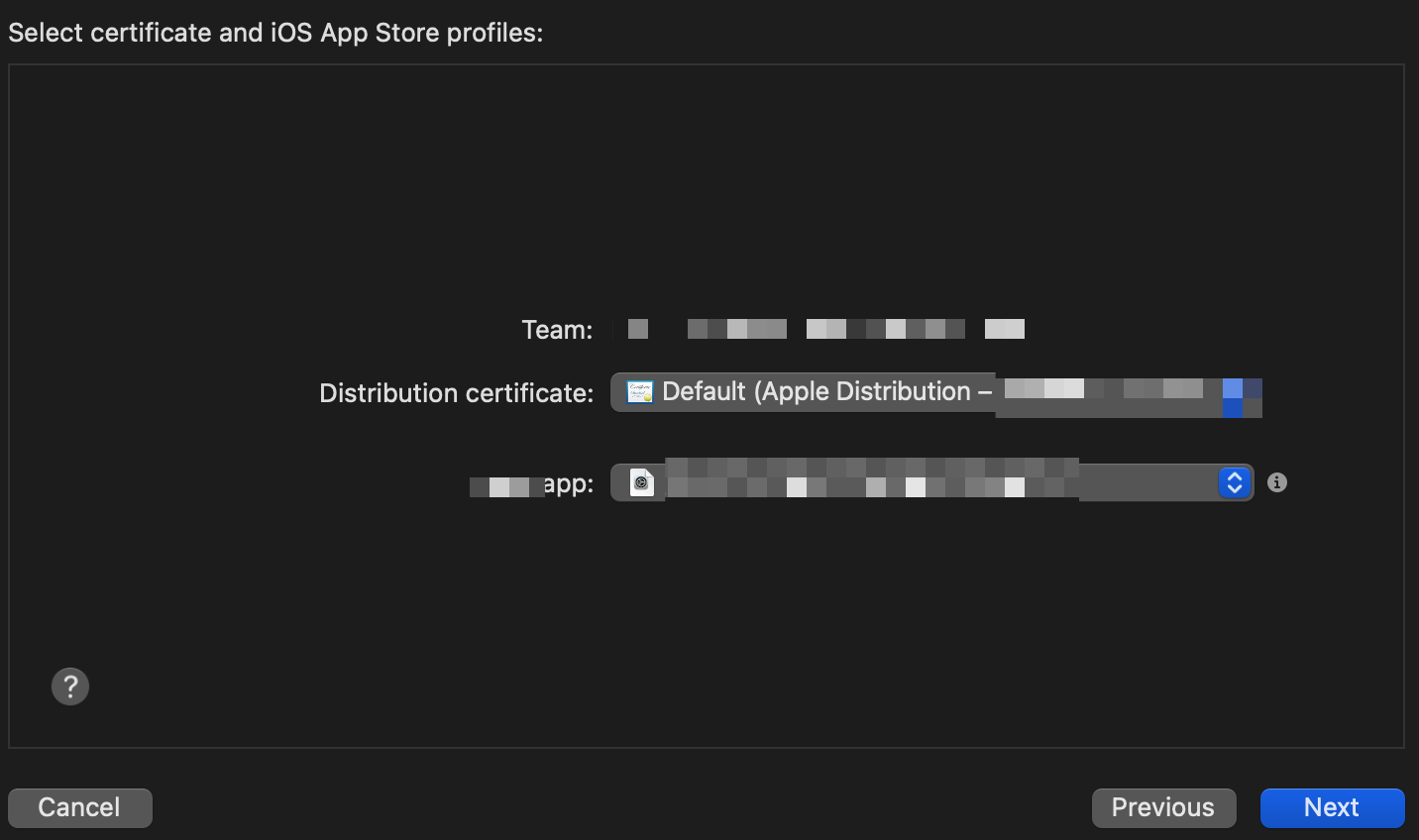The height and width of the screenshot is (840, 1419).
Task: Click the dialog heading about App Store profiles
Action: point(275,33)
